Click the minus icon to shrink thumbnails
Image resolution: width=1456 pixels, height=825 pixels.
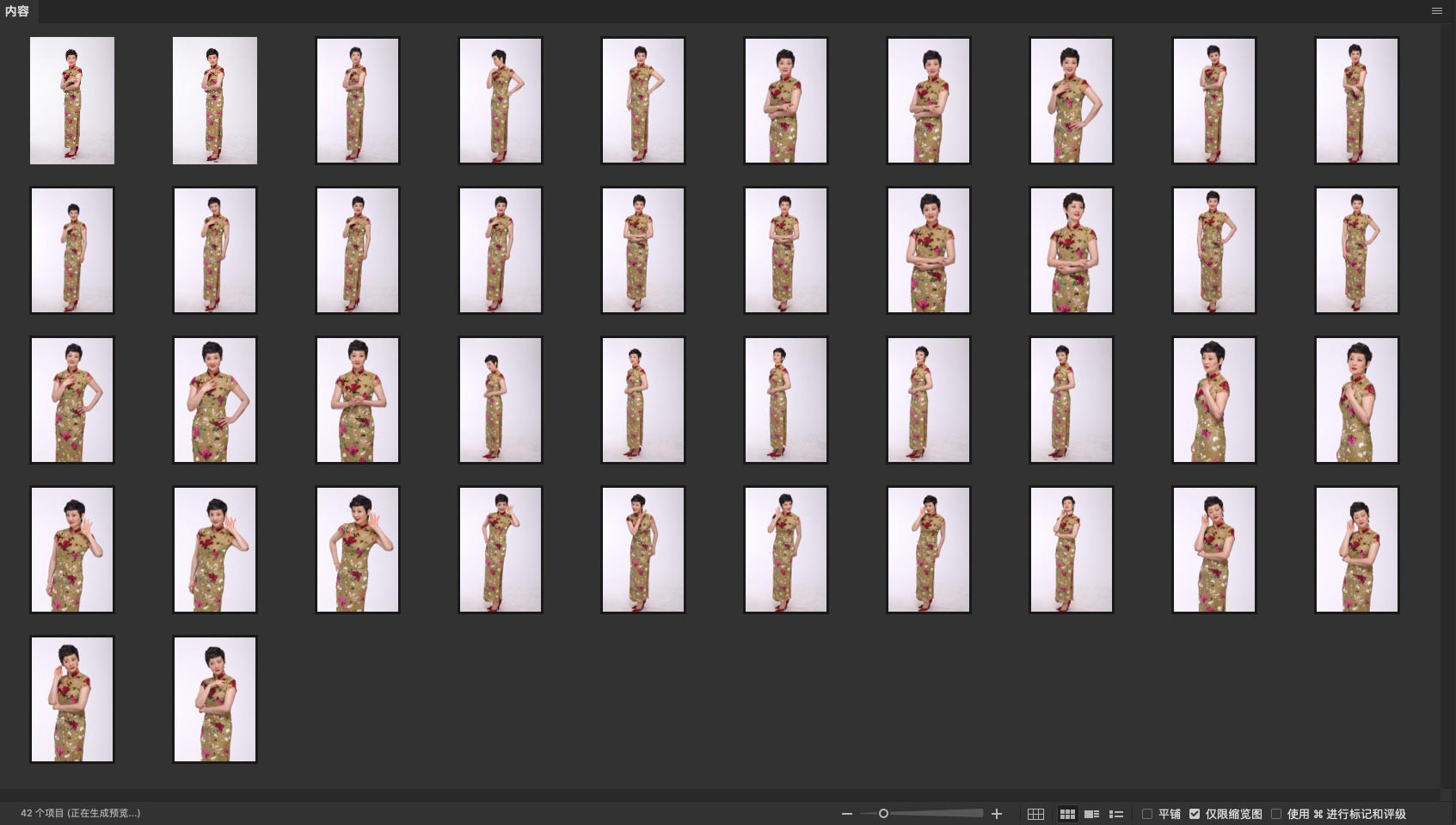847,814
